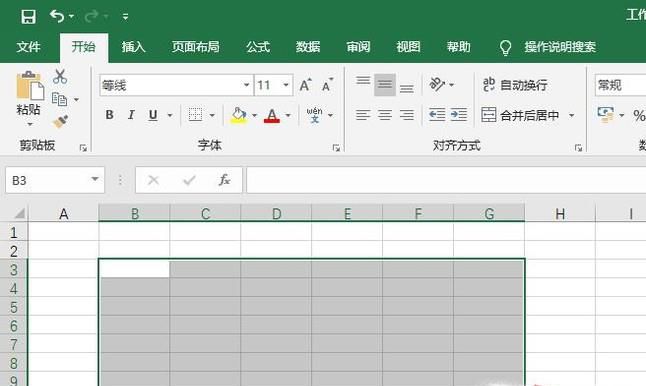Center cell text horizontally
This screenshot has height=386, width=646.
click(x=385, y=115)
